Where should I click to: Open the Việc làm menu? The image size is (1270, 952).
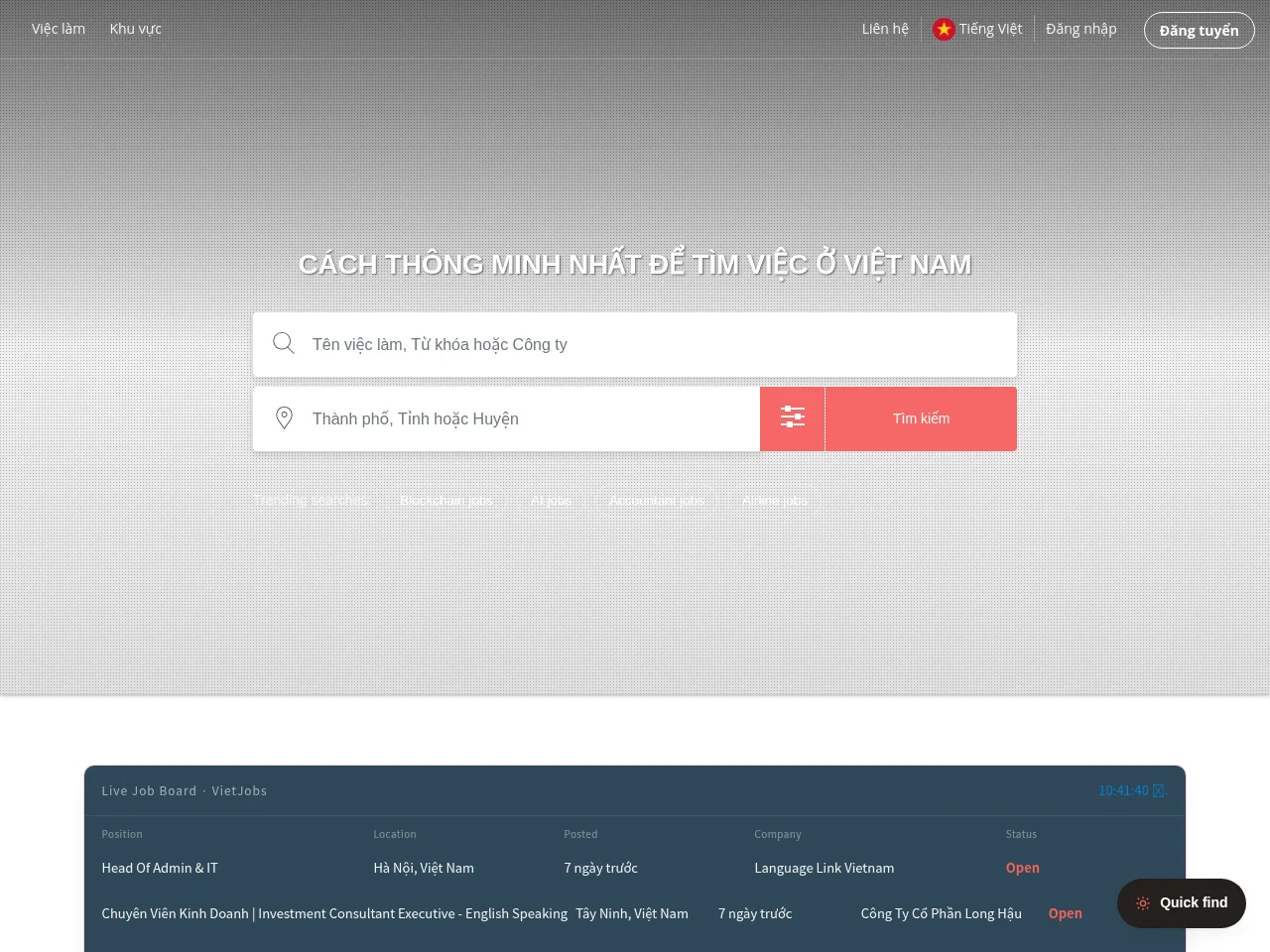tap(59, 29)
